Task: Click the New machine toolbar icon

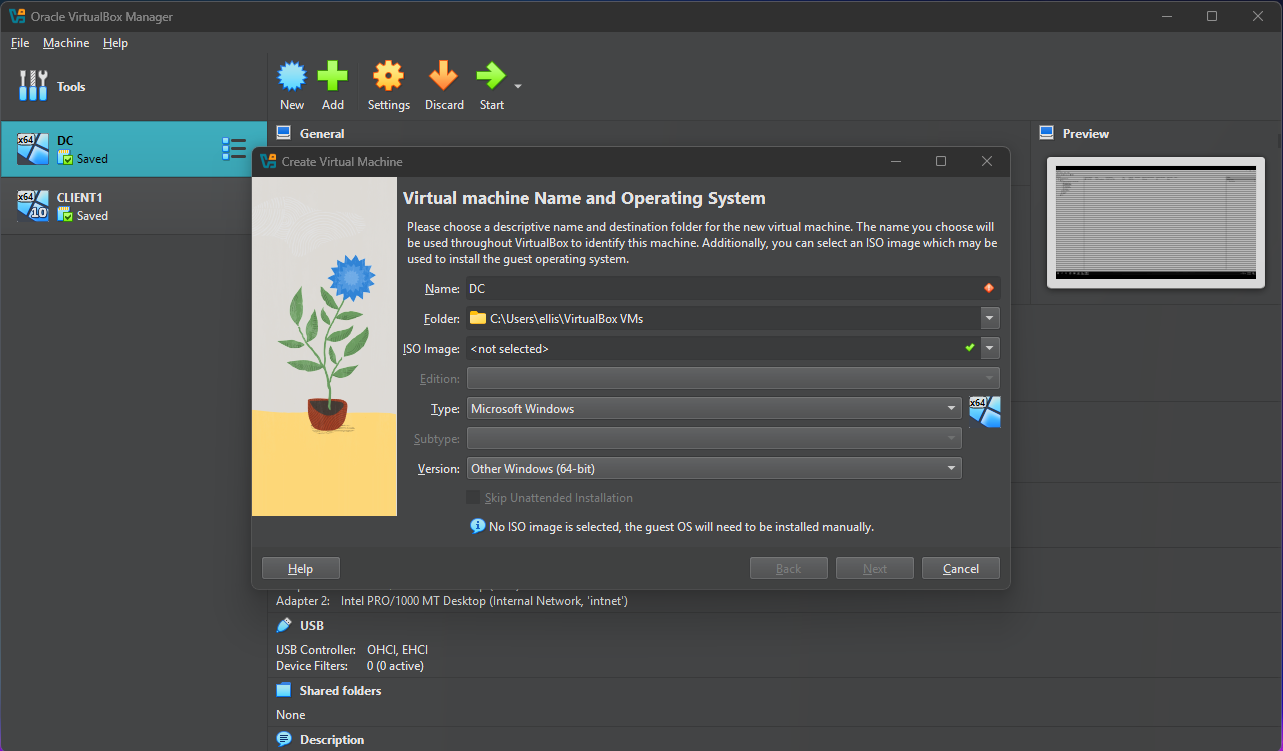Action: click(292, 76)
